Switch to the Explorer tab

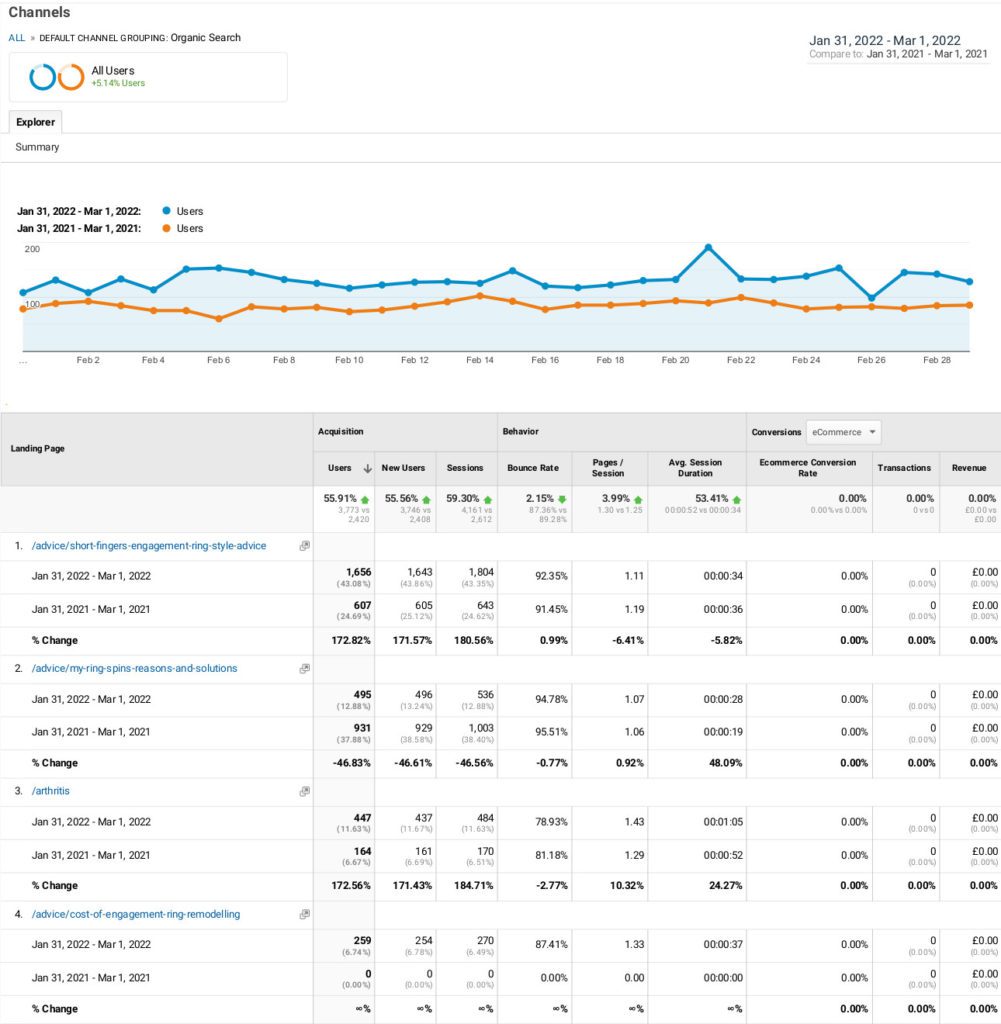(35, 121)
